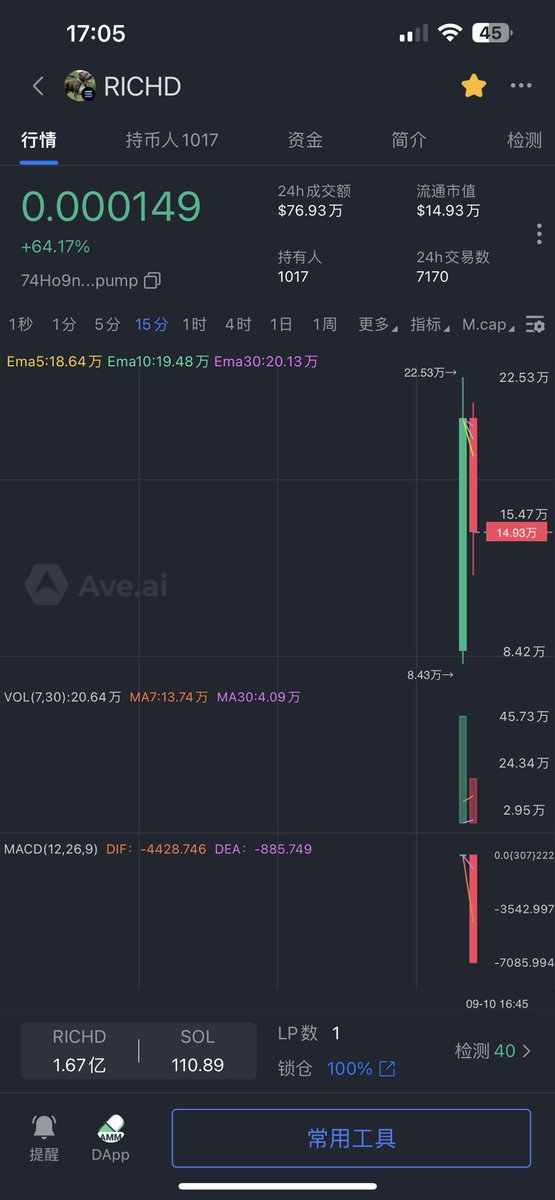Expand the 更多 timeframe dropdown
Viewport: 555px width, 1200px height.
377,324
